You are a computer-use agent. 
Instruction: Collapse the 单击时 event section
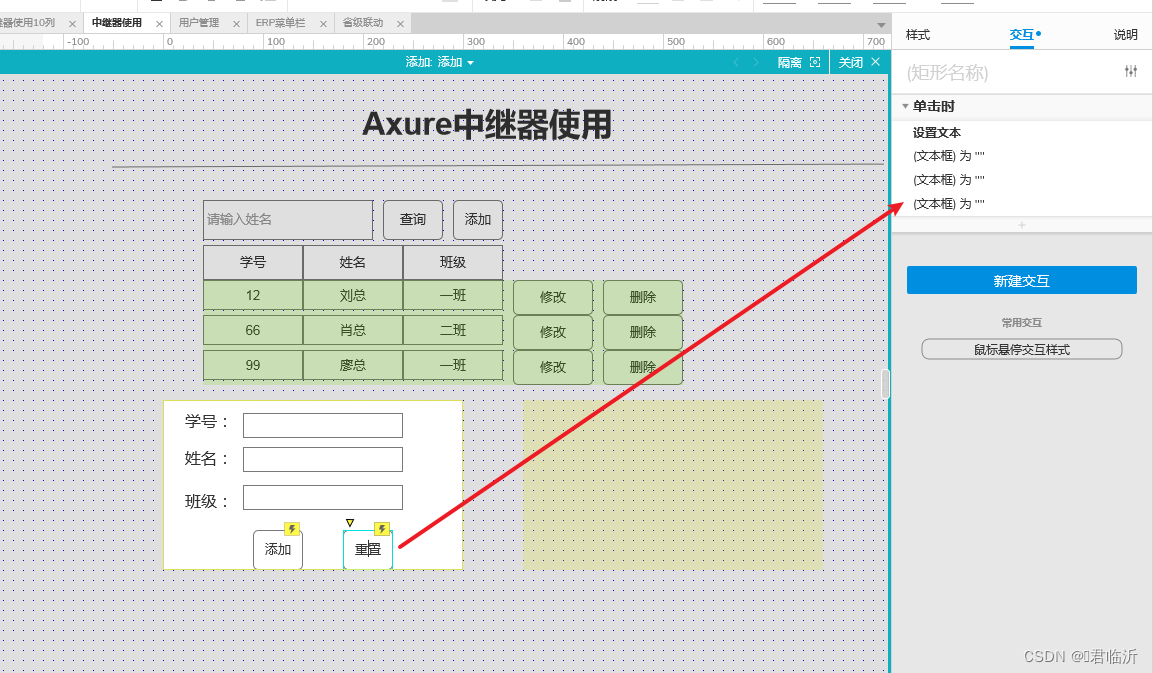(x=905, y=107)
